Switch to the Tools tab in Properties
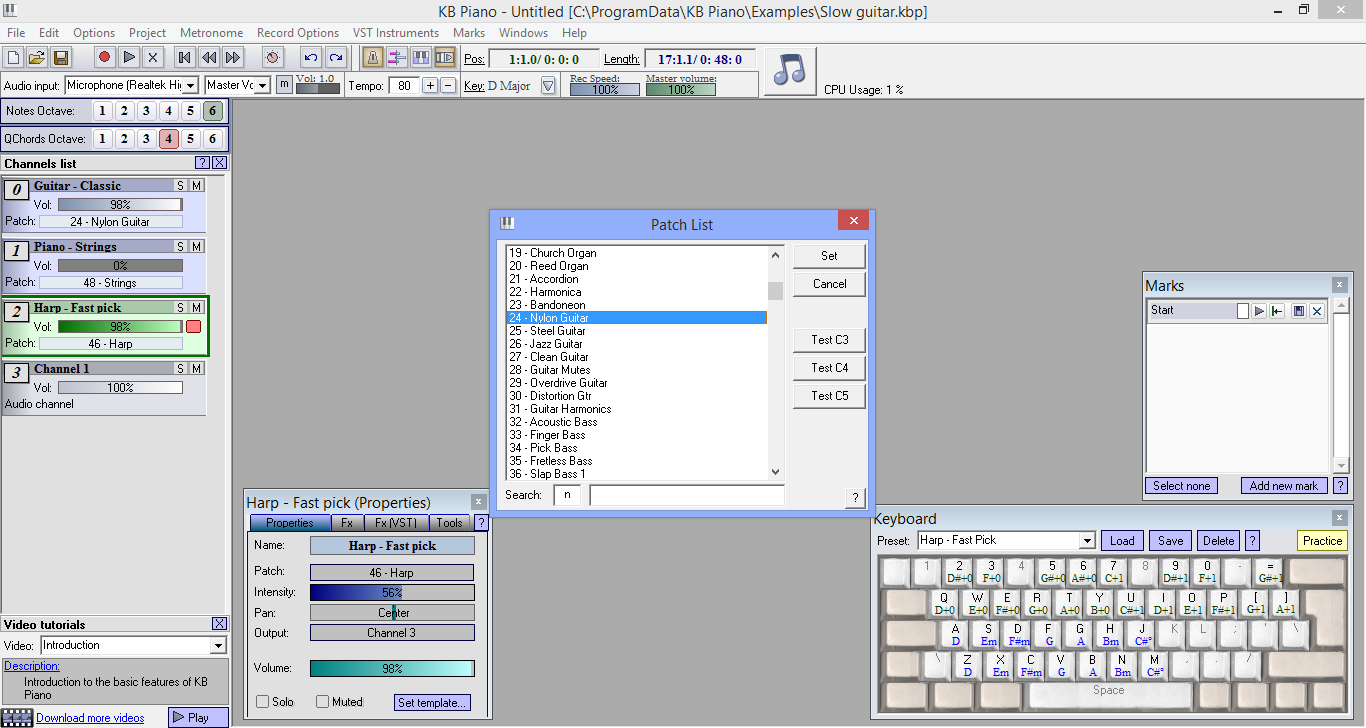 (x=450, y=523)
